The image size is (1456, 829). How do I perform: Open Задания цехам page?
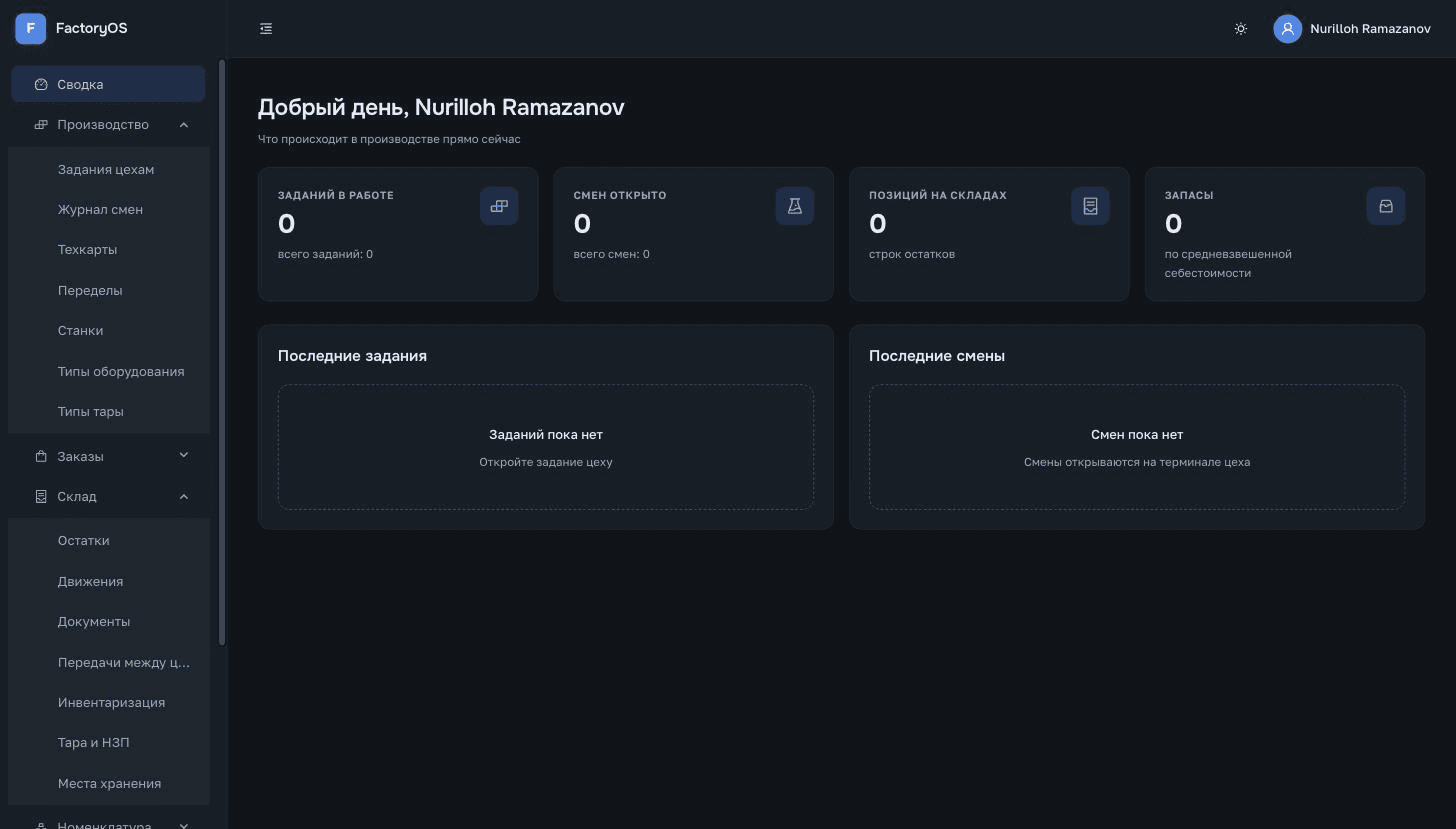click(x=108, y=169)
